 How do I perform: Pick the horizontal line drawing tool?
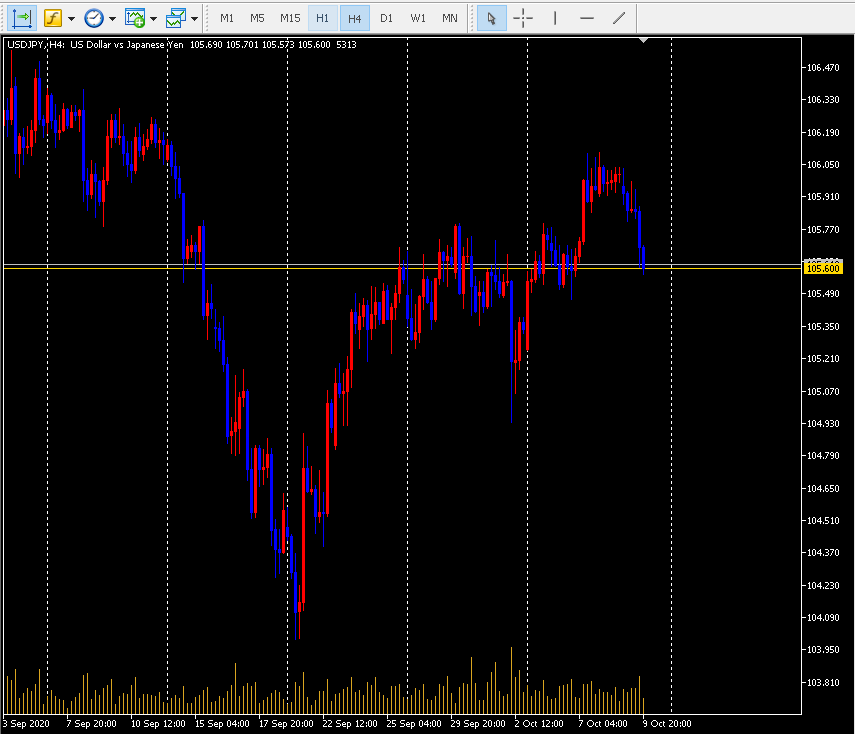tap(587, 18)
